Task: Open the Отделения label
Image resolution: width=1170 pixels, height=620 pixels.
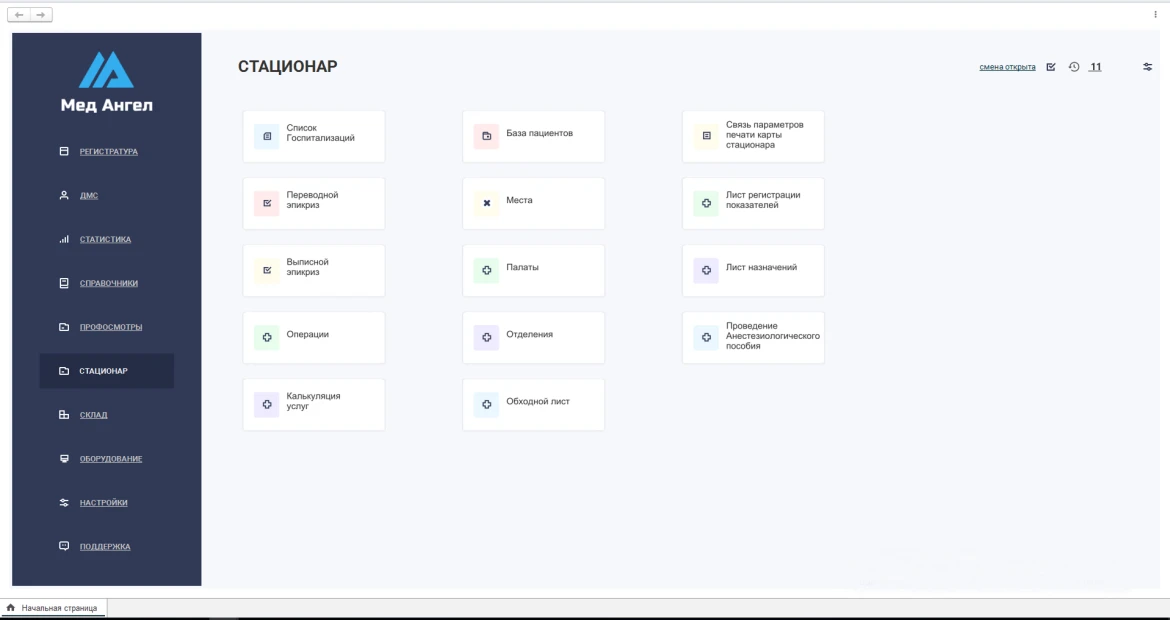Action: tap(530, 334)
